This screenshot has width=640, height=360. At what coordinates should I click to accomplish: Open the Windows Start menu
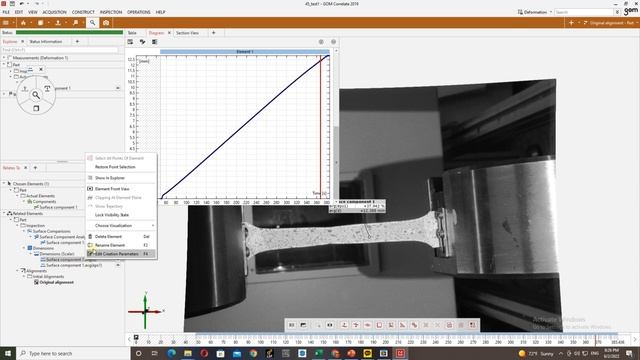point(8,353)
